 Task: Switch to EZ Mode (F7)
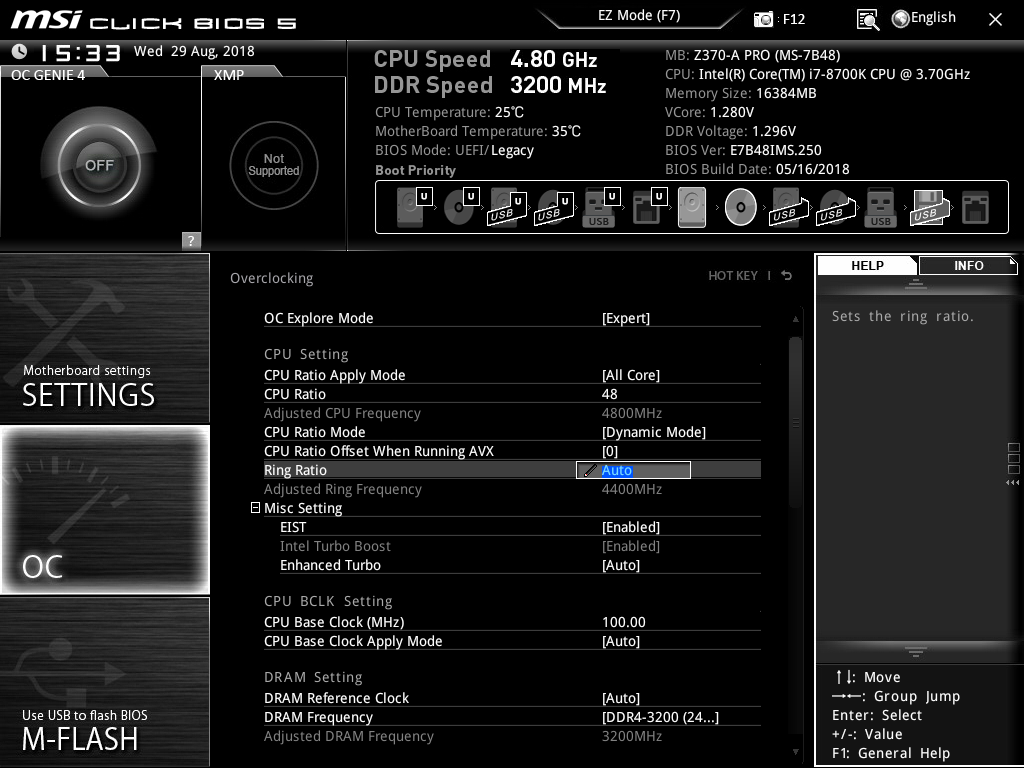(639, 15)
